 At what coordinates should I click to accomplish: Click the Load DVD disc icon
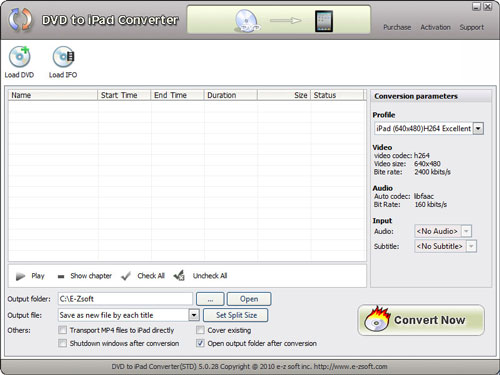(19, 57)
